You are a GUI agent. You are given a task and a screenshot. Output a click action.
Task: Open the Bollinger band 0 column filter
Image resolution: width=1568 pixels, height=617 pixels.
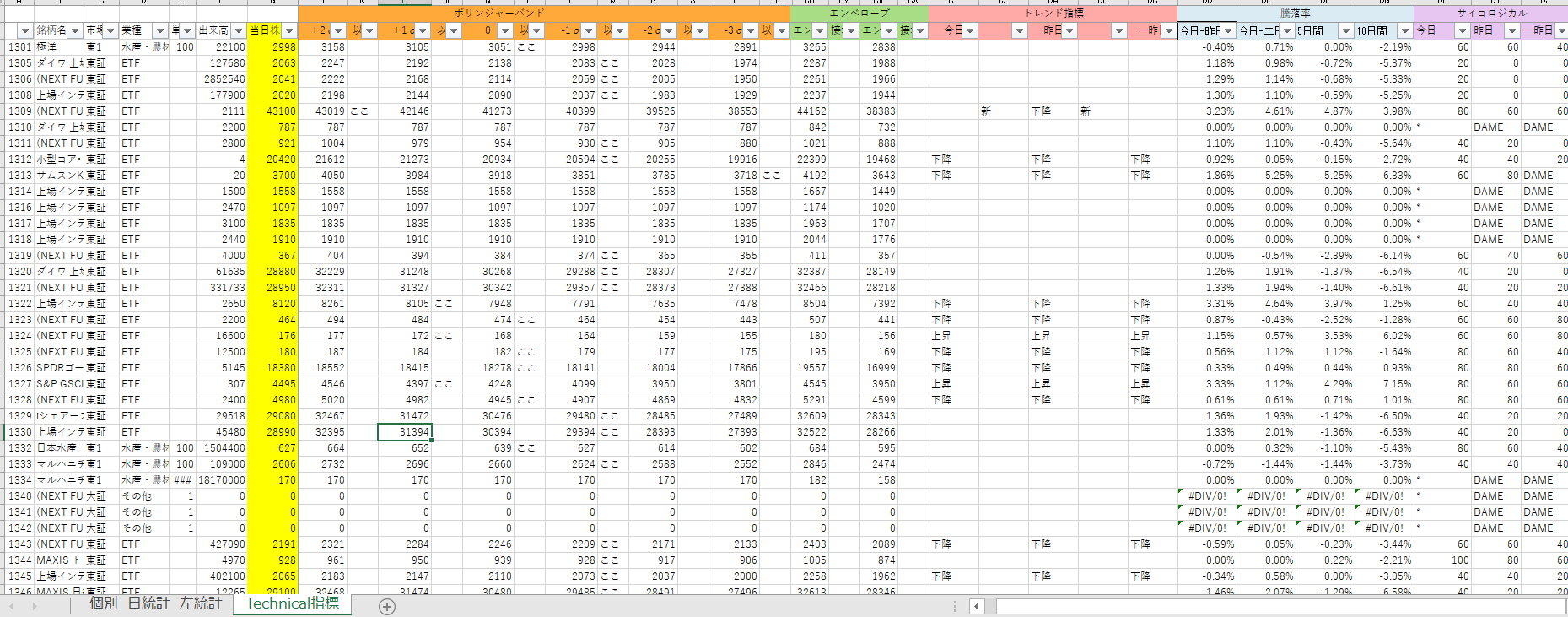click(x=505, y=31)
